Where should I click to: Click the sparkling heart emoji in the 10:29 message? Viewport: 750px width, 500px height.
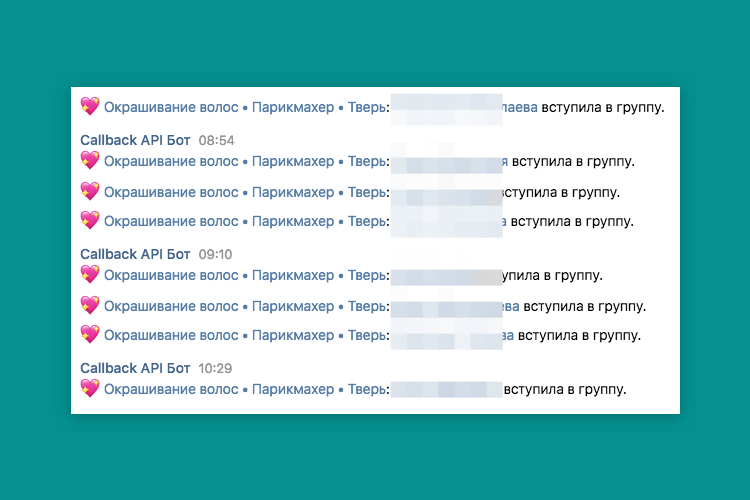coord(90,388)
